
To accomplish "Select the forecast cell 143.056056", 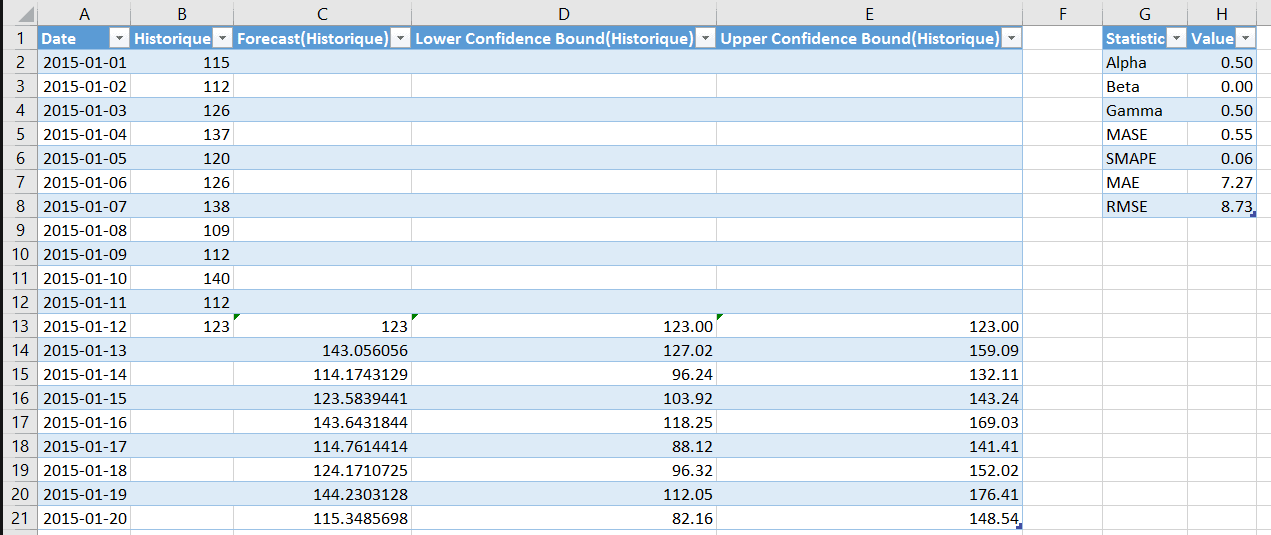I will [322, 350].
